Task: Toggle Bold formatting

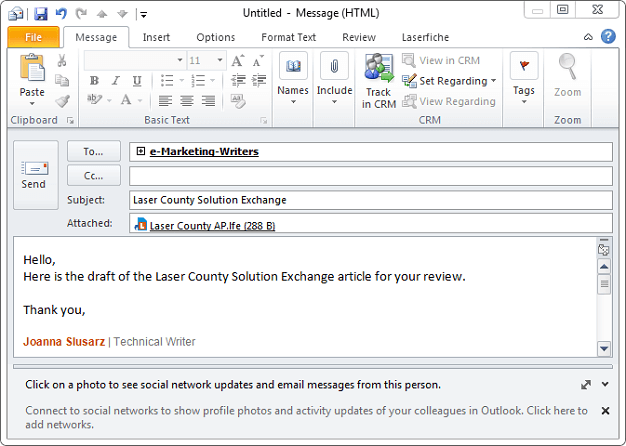Action: click(94, 81)
